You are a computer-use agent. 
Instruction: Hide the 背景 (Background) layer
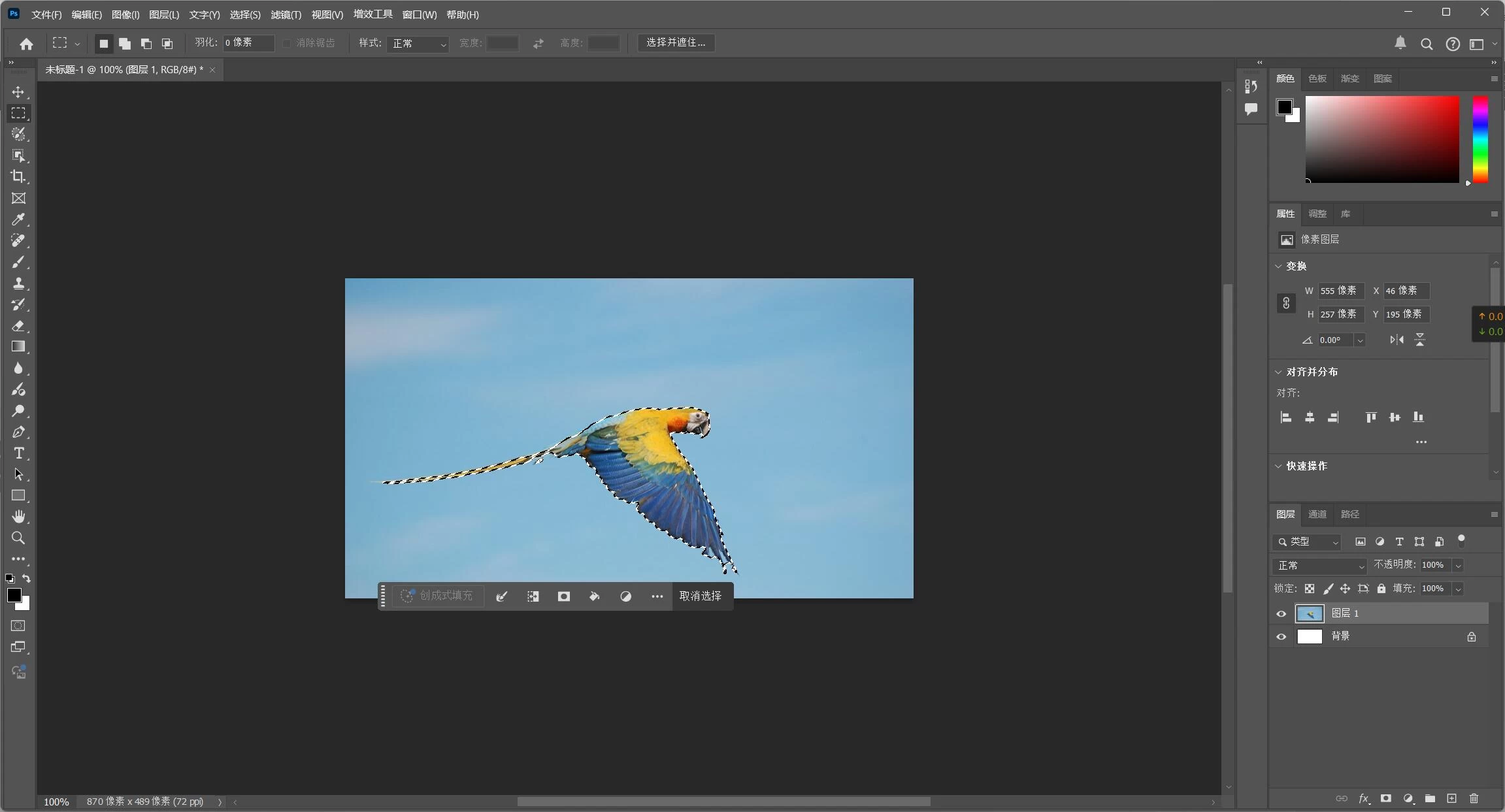[1280, 636]
